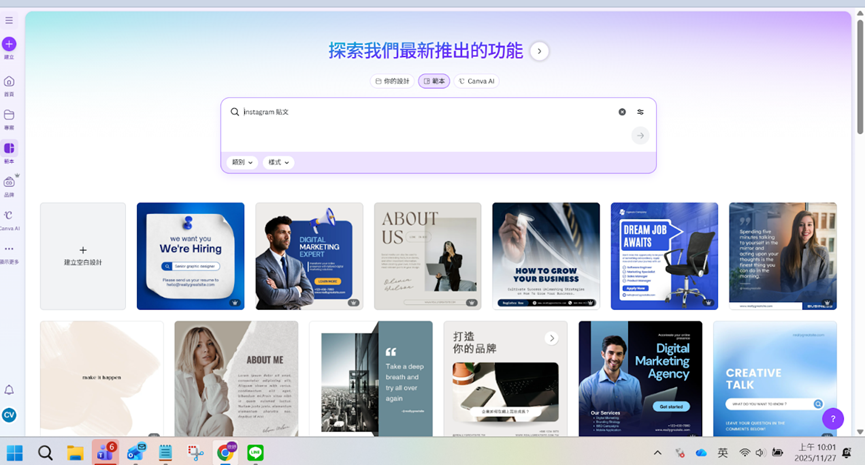Open 品牌 (Brand) icon in sidebar
Image resolution: width=865 pixels, height=465 pixels.
coord(9,182)
